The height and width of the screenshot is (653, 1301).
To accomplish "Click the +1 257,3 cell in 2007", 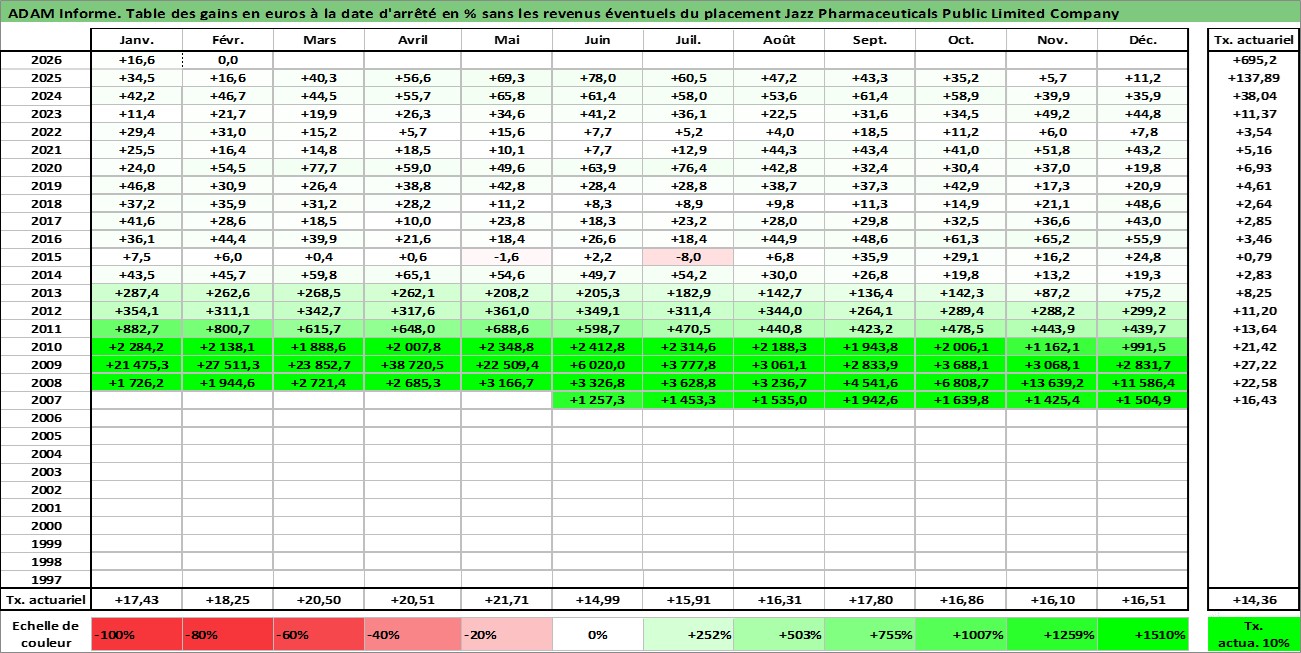I will (597, 401).
